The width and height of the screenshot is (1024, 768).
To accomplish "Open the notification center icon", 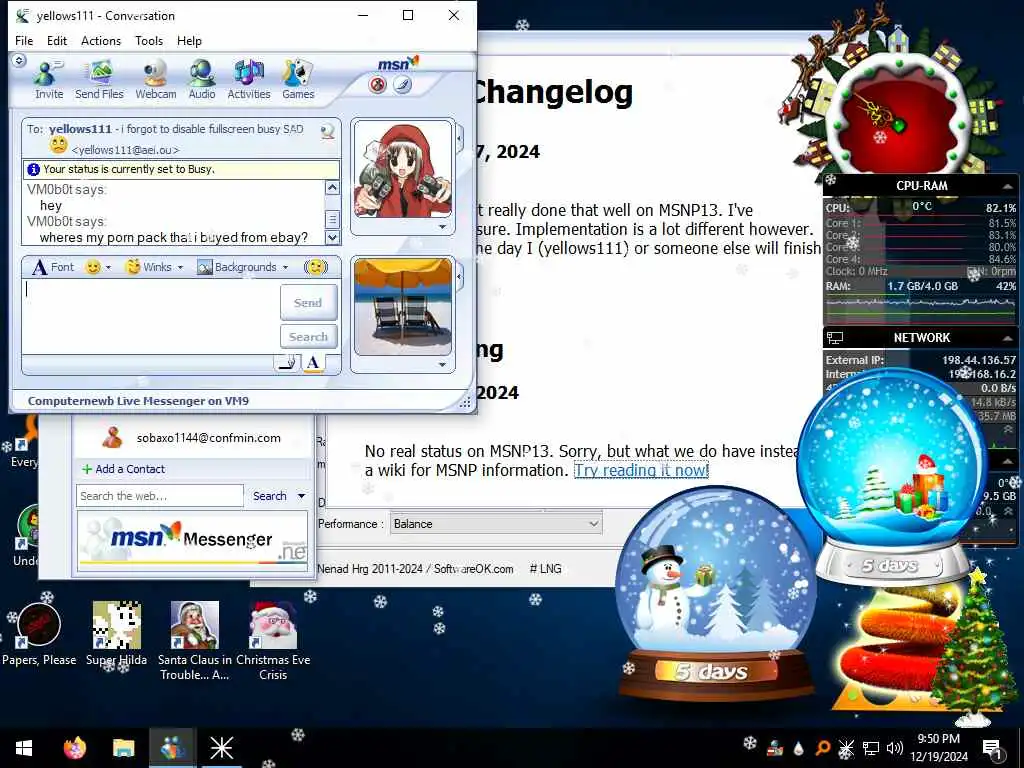I will point(993,749).
